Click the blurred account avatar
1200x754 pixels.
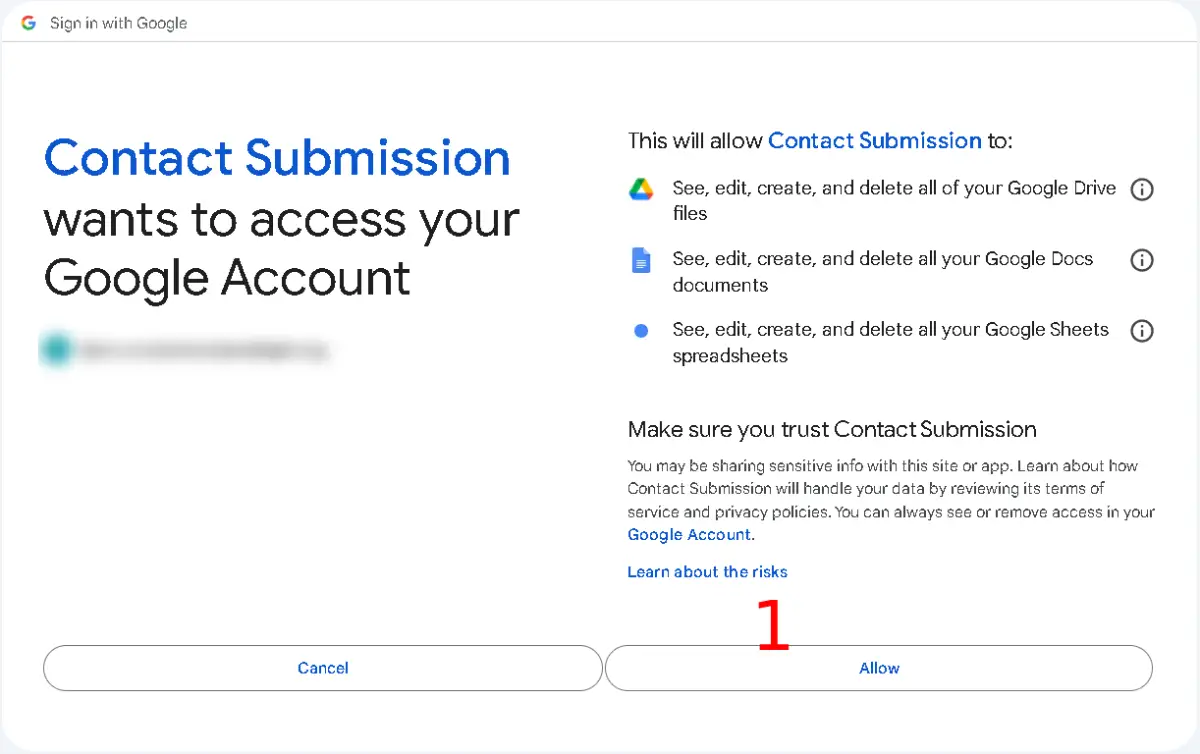pyautogui.click(x=56, y=349)
